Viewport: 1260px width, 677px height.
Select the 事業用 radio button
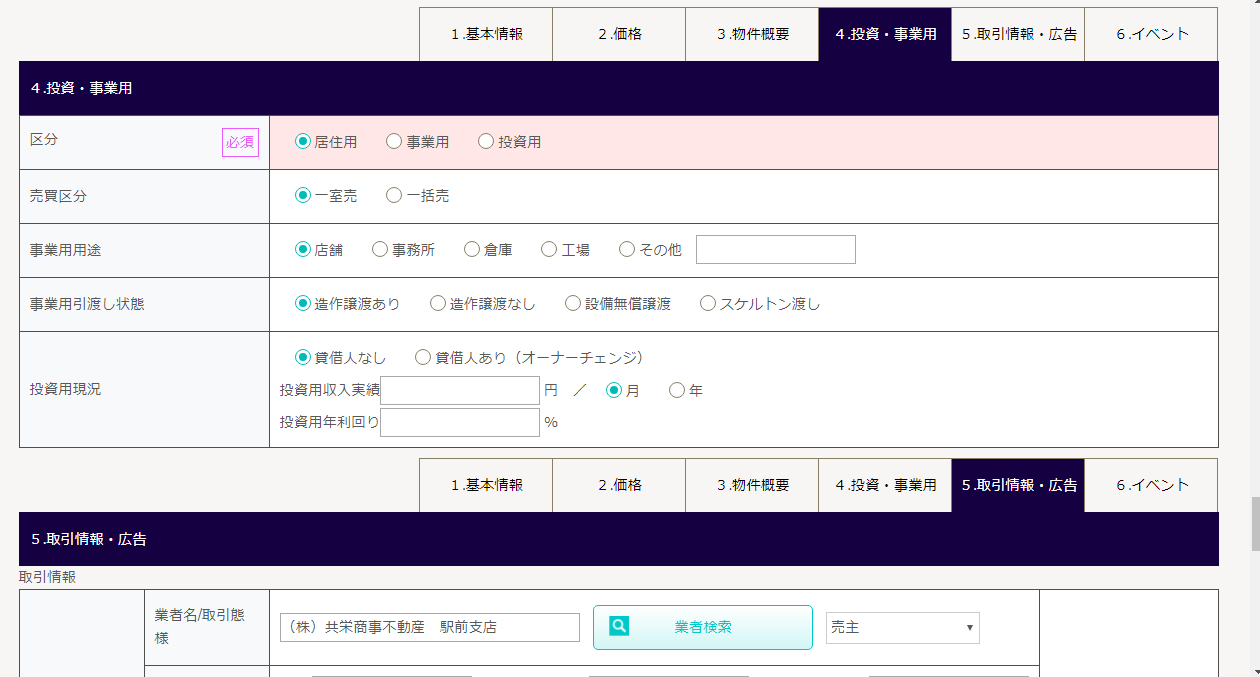tap(394, 142)
